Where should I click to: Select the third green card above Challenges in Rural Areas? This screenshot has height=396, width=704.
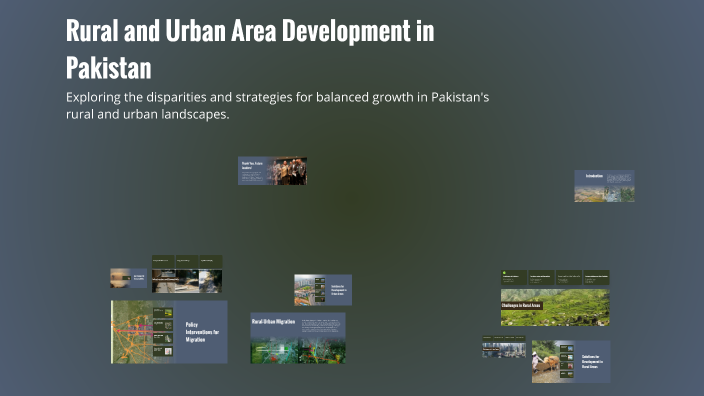pyautogui.click(x=569, y=277)
